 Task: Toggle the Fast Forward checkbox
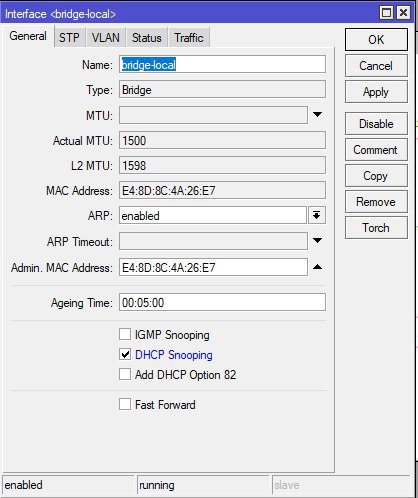(x=125, y=404)
